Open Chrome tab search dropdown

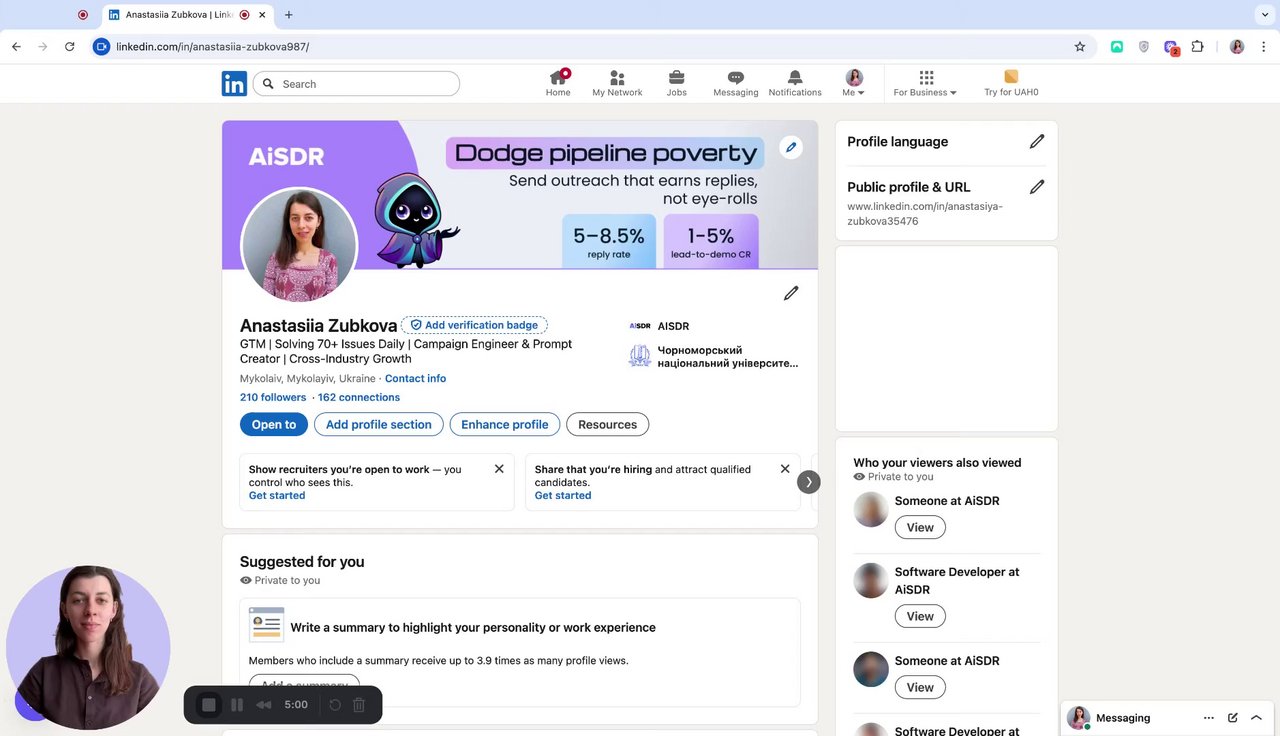click(x=1264, y=15)
